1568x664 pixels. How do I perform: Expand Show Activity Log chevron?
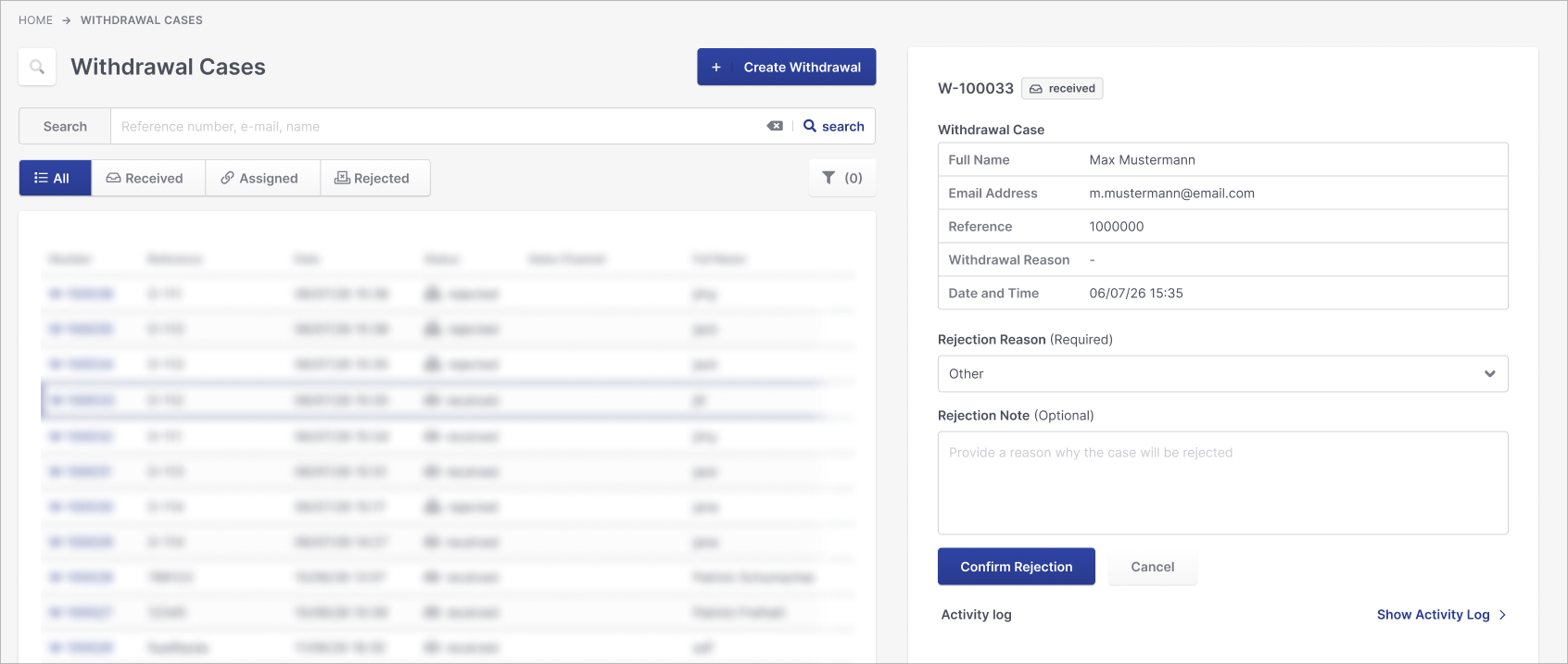coord(1502,615)
